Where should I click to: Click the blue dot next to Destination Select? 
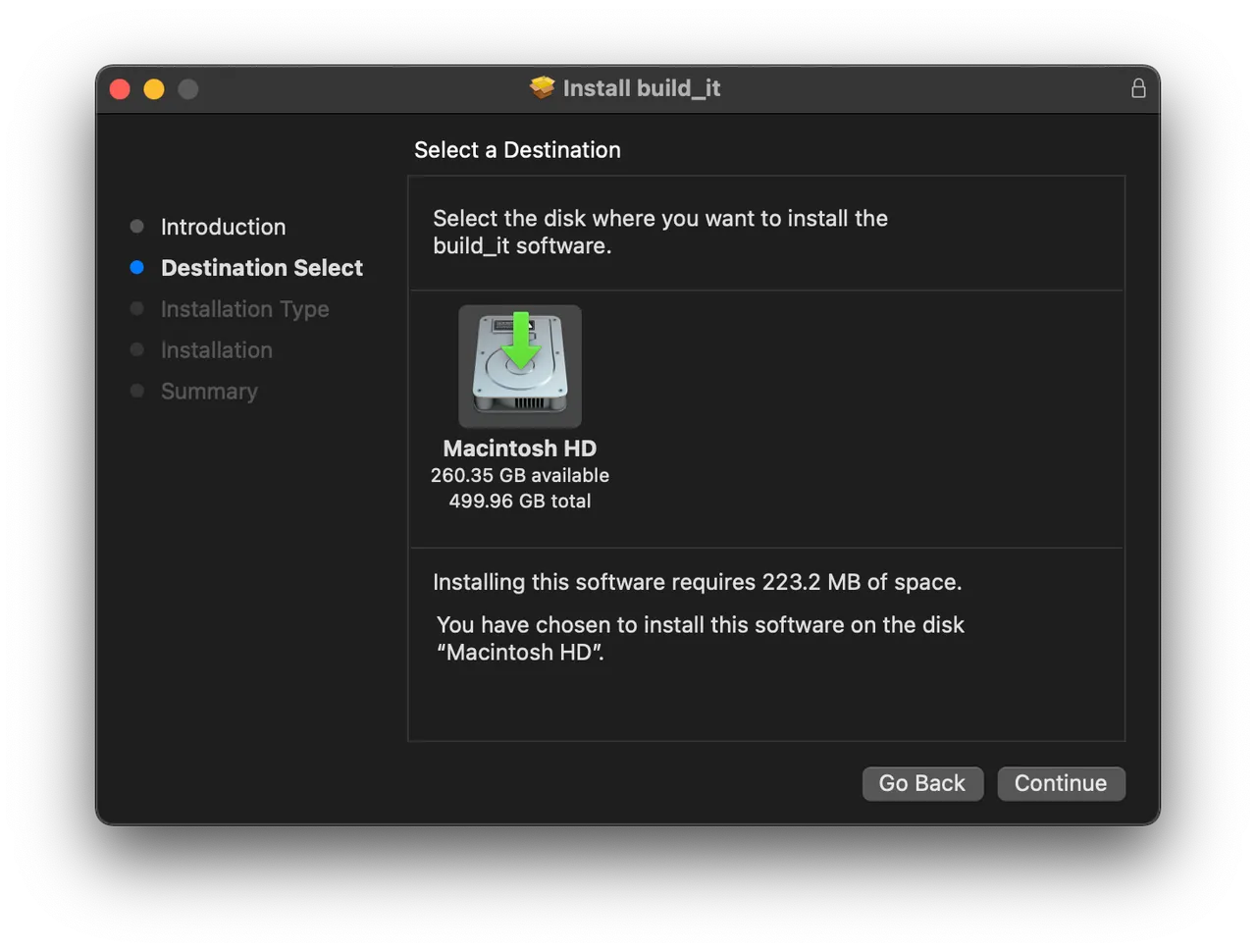click(136, 267)
